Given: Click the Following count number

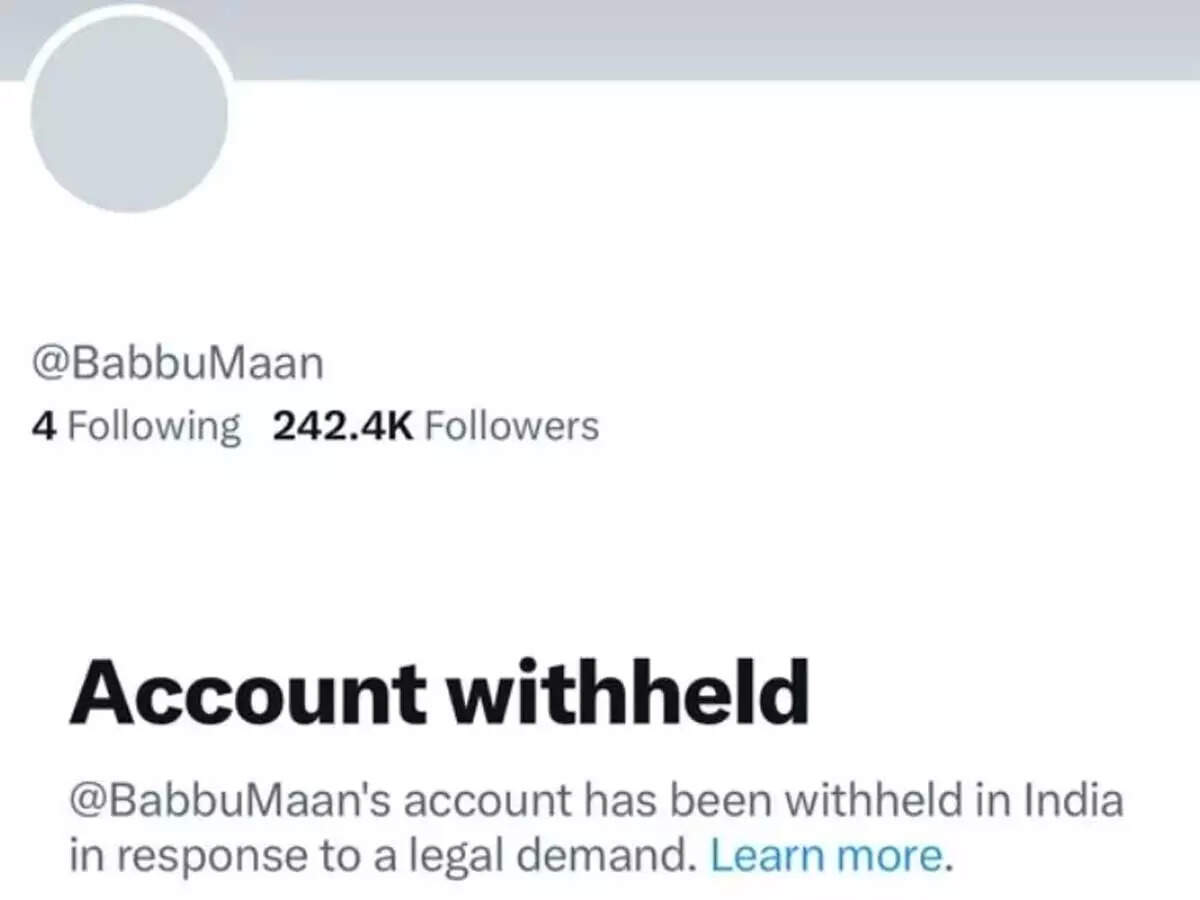Looking at the screenshot, I should coord(41,424).
